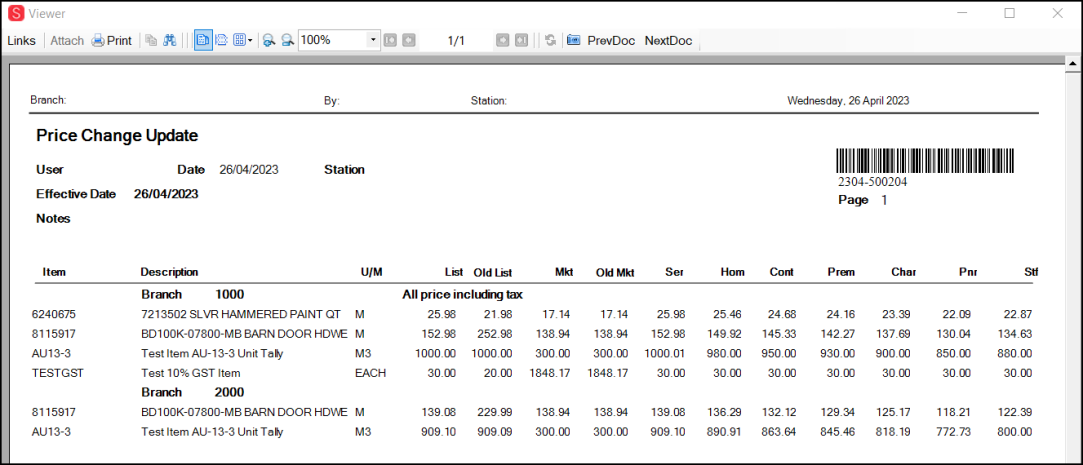This screenshot has width=1083, height=465.
Task: Click list price 1000.00 for AU13-3
Action: pyautogui.click(x=434, y=353)
